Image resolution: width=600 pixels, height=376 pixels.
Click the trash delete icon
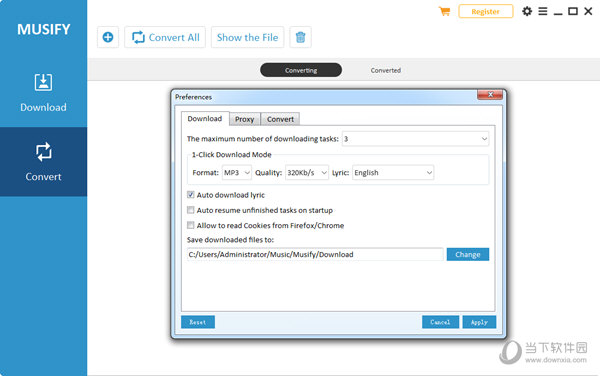point(300,37)
